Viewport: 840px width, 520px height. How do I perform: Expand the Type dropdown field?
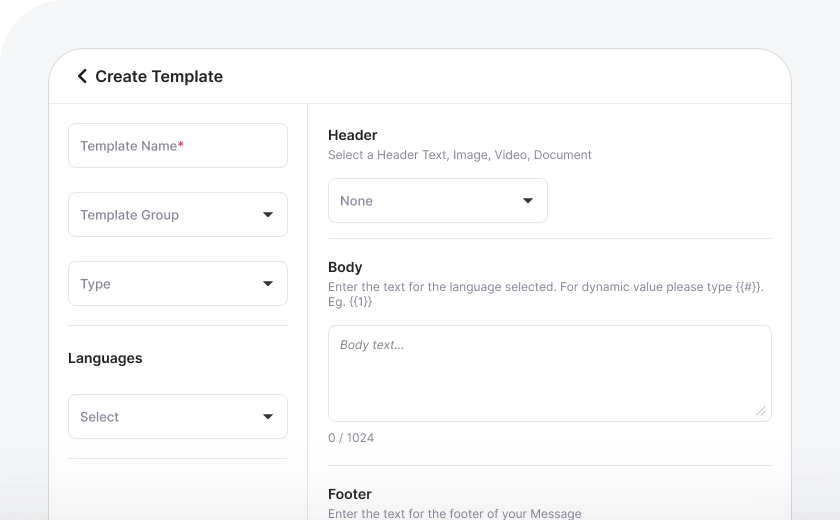click(x=165, y=284)
